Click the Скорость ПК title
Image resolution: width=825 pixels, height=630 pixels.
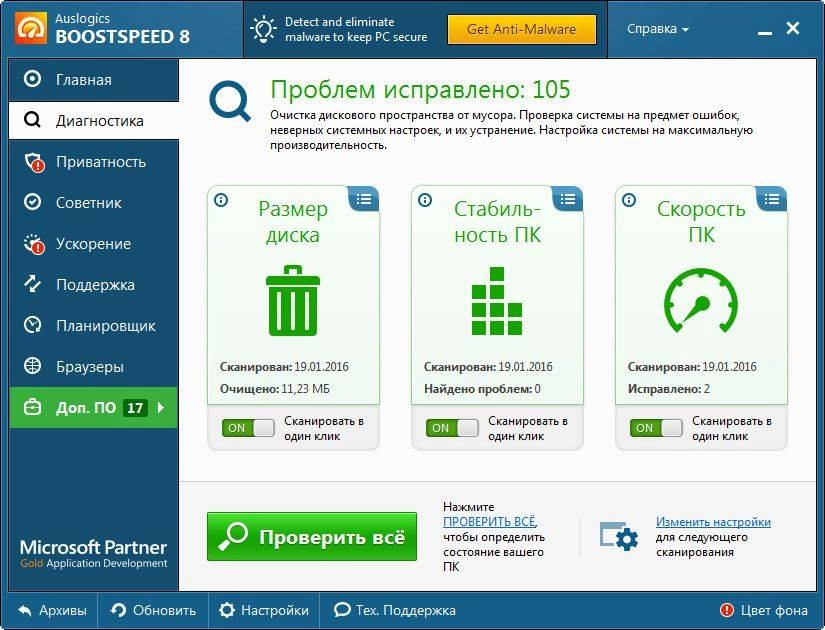pos(701,222)
